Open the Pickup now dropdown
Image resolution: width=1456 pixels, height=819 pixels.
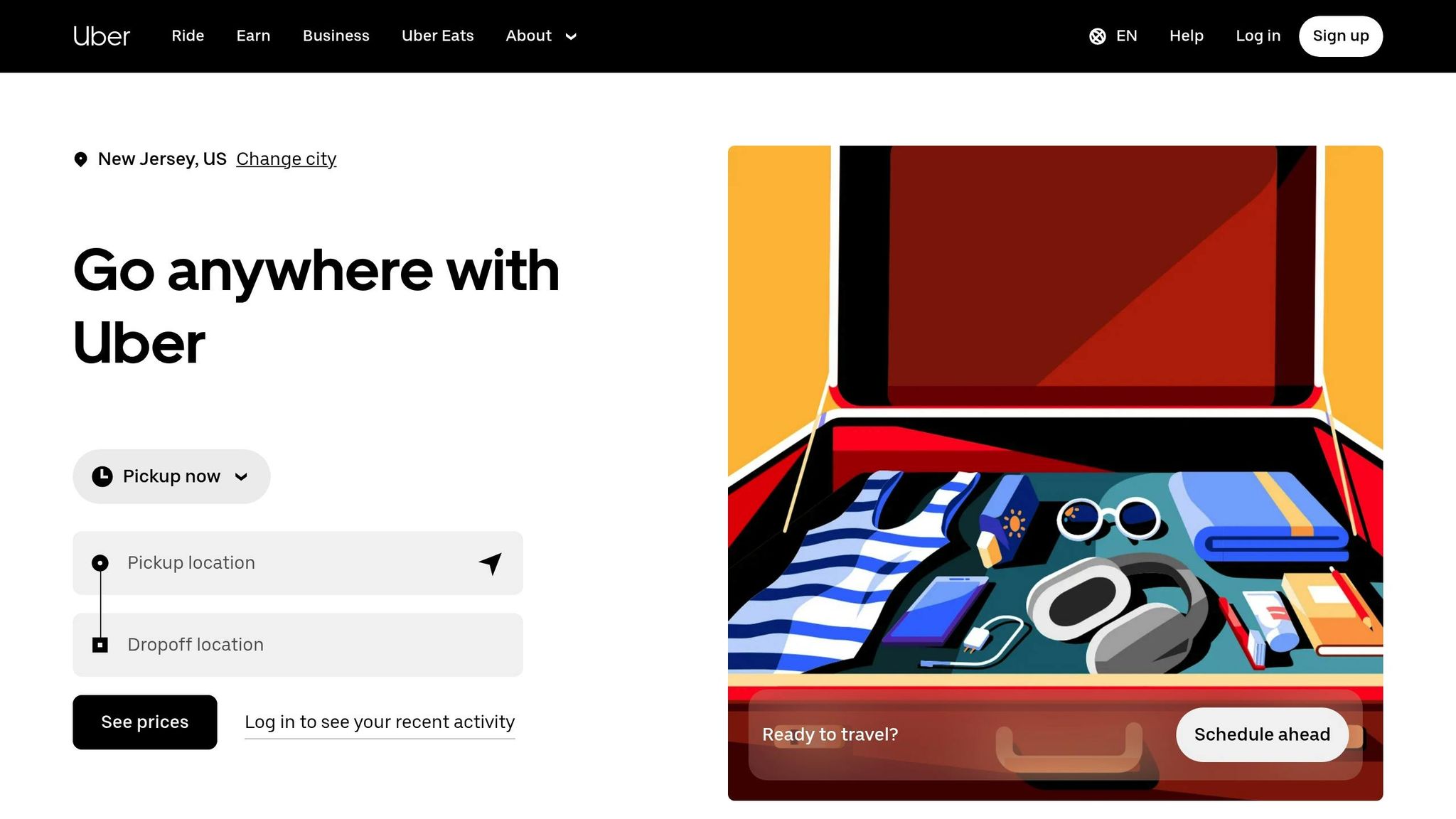click(x=171, y=476)
